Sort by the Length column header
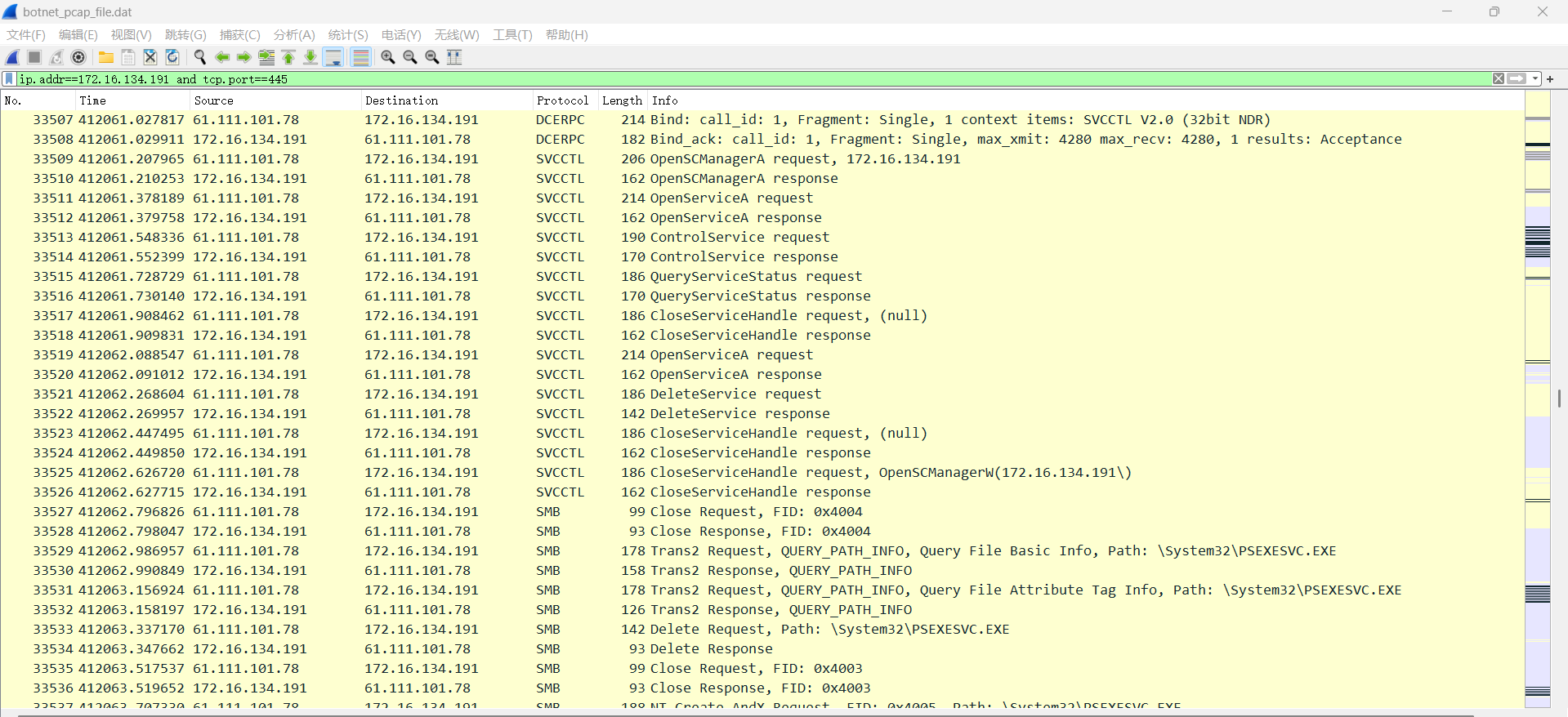 [623, 100]
